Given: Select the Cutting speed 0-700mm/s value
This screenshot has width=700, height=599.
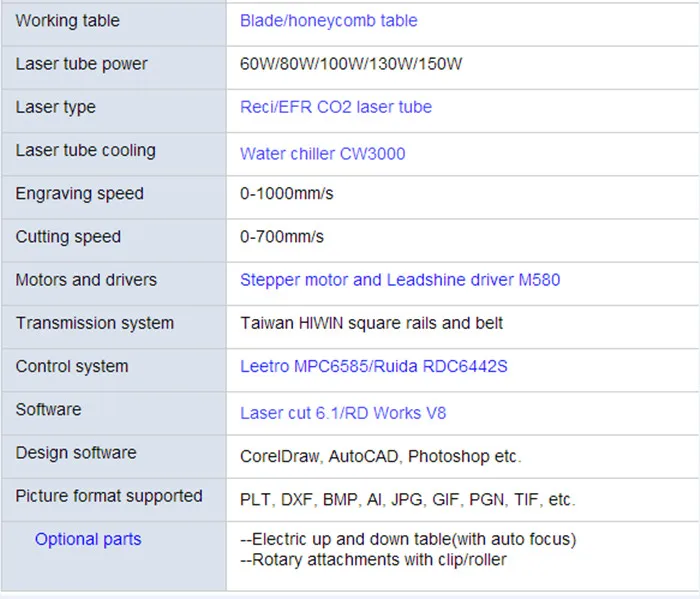Looking at the screenshot, I should pyautogui.click(x=282, y=237).
